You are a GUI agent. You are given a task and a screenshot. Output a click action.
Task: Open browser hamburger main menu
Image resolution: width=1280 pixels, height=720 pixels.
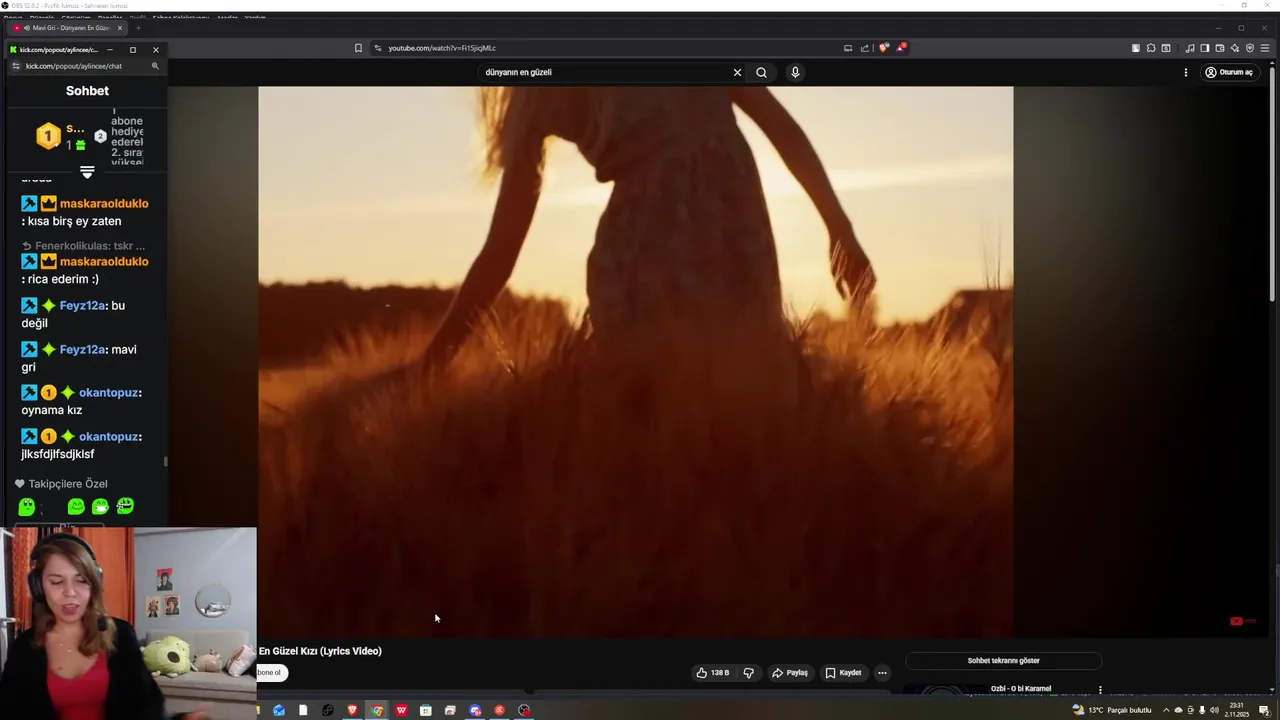pos(1266,48)
